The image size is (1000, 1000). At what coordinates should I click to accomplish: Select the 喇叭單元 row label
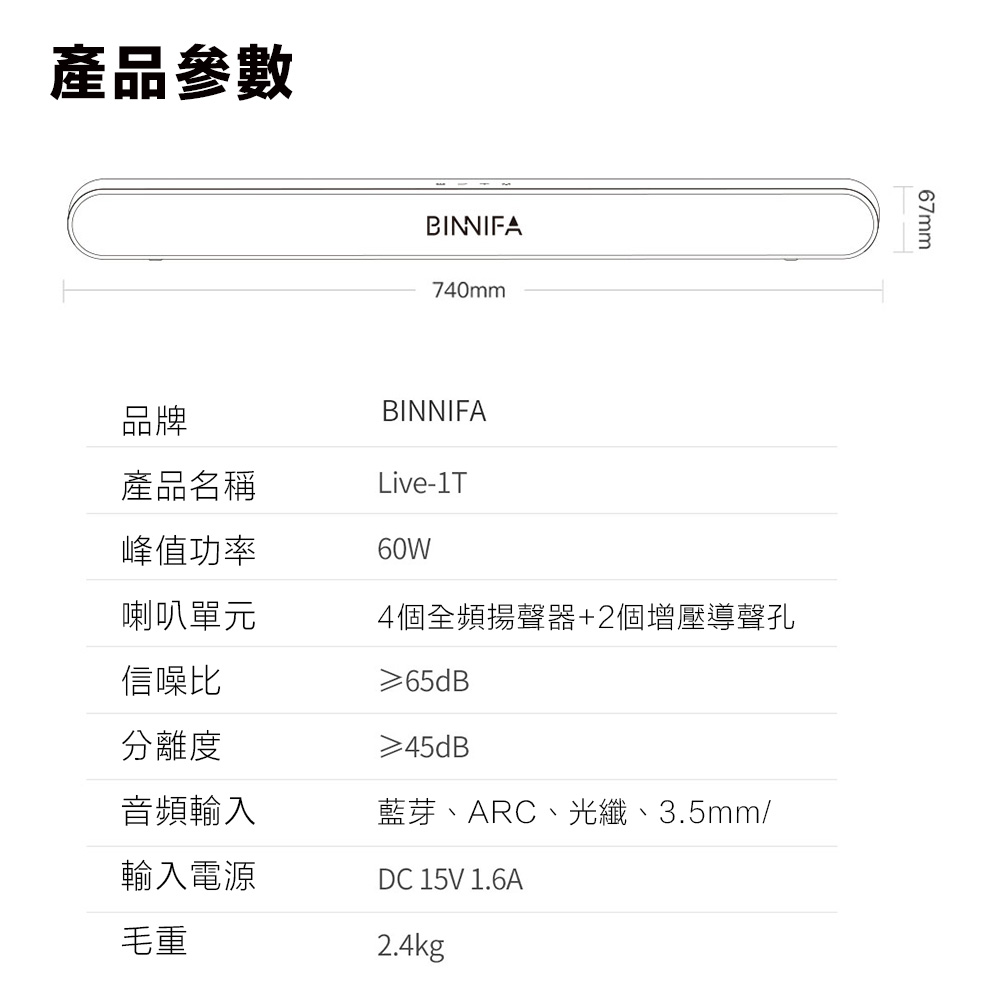188,617
